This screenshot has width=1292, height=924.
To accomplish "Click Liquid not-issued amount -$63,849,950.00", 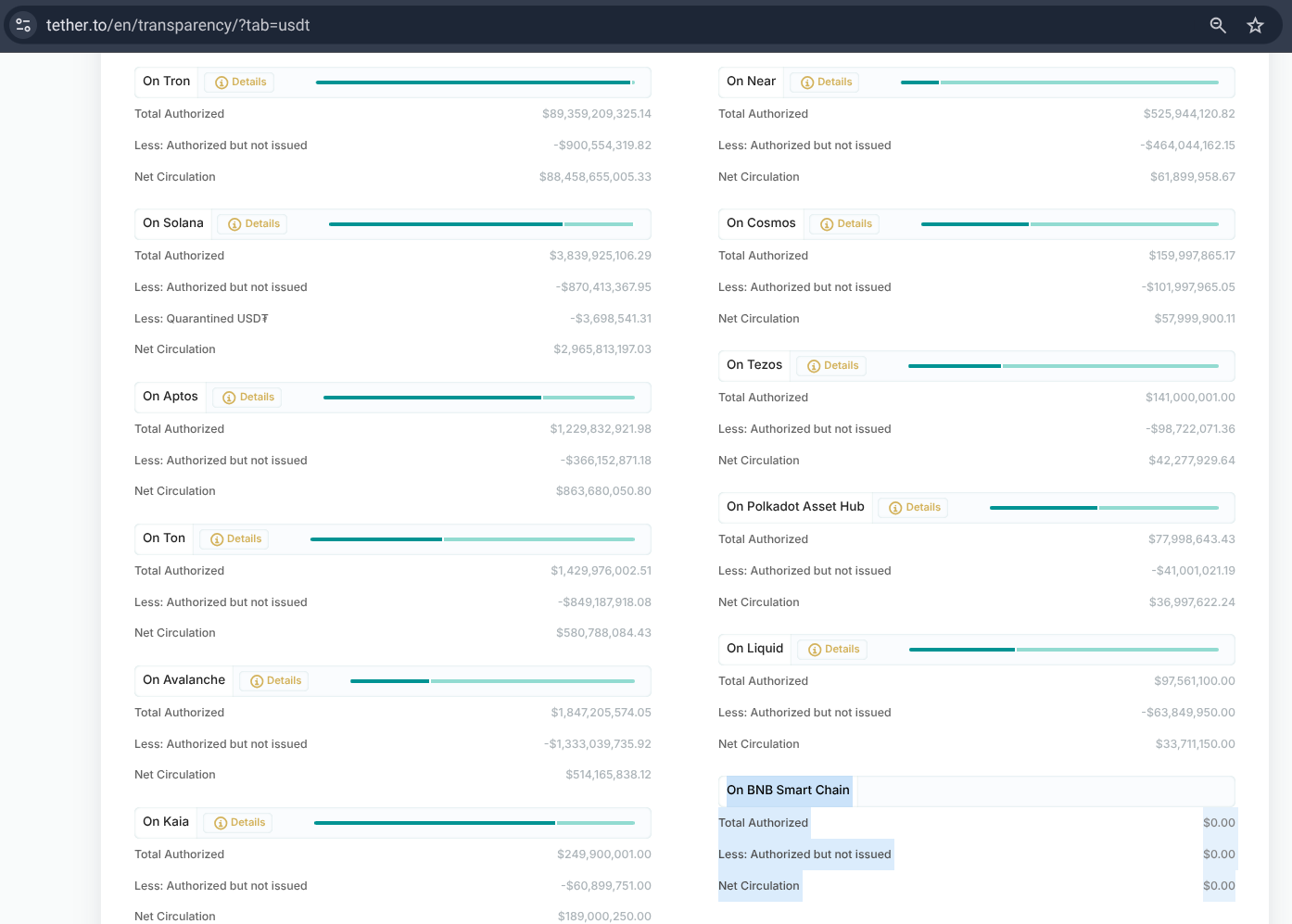I will (x=1188, y=713).
